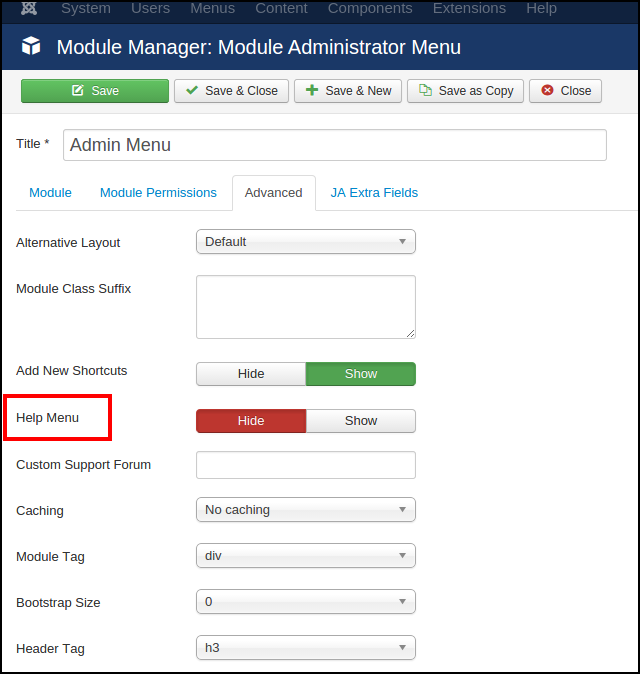Open the Extensions menu
Screen dimensions: 640x674
pos(470,8)
